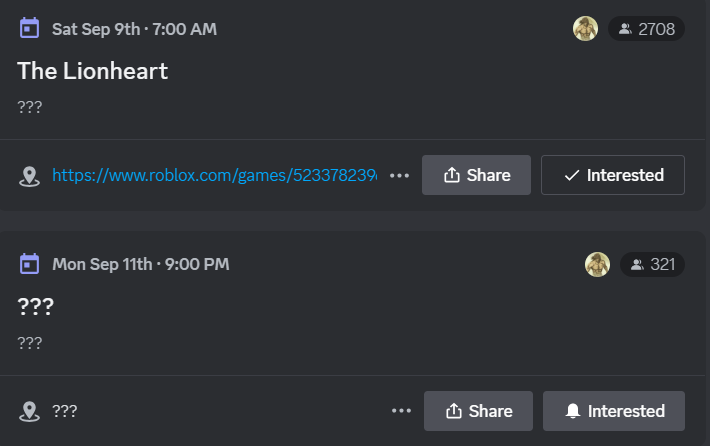Open the ??? event title on Sep 11th

tap(35, 306)
